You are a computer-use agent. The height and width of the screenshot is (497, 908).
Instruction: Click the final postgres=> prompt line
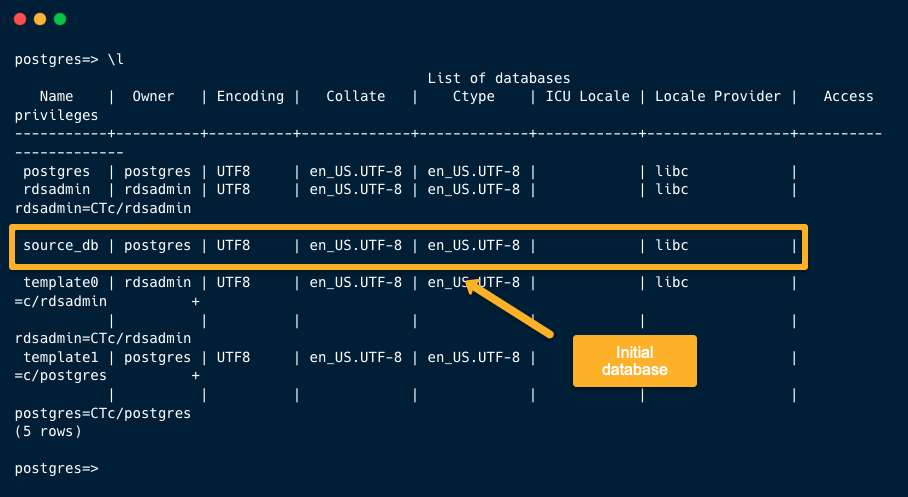tap(56, 469)
